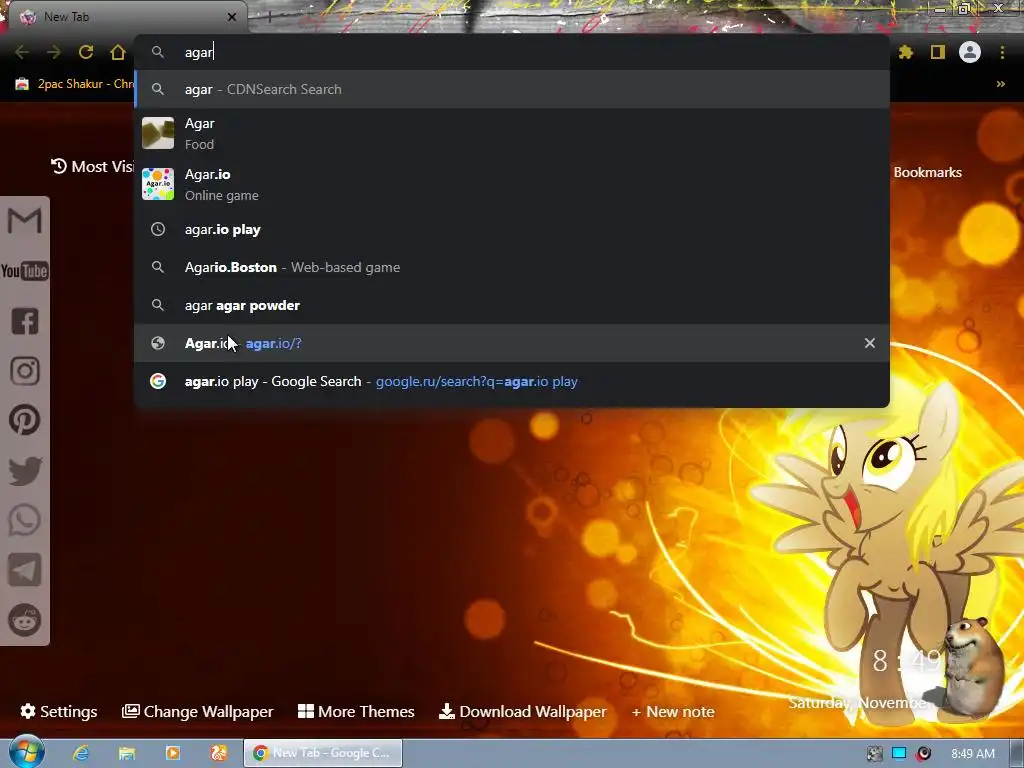Screen dimensions: 1024x768
Task: Choose agar agar powder suggestion
Action: point(512,305)
